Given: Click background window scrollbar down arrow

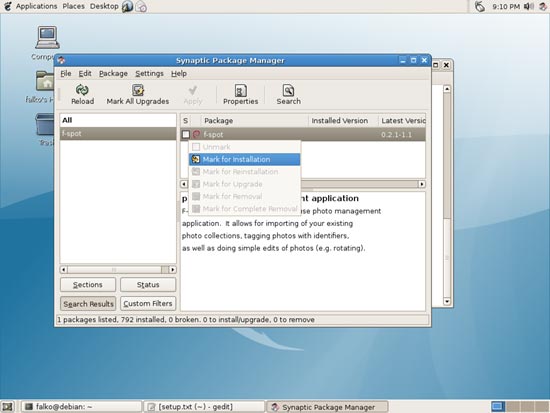Looking at the screenshot, I should tap(447, 301).
